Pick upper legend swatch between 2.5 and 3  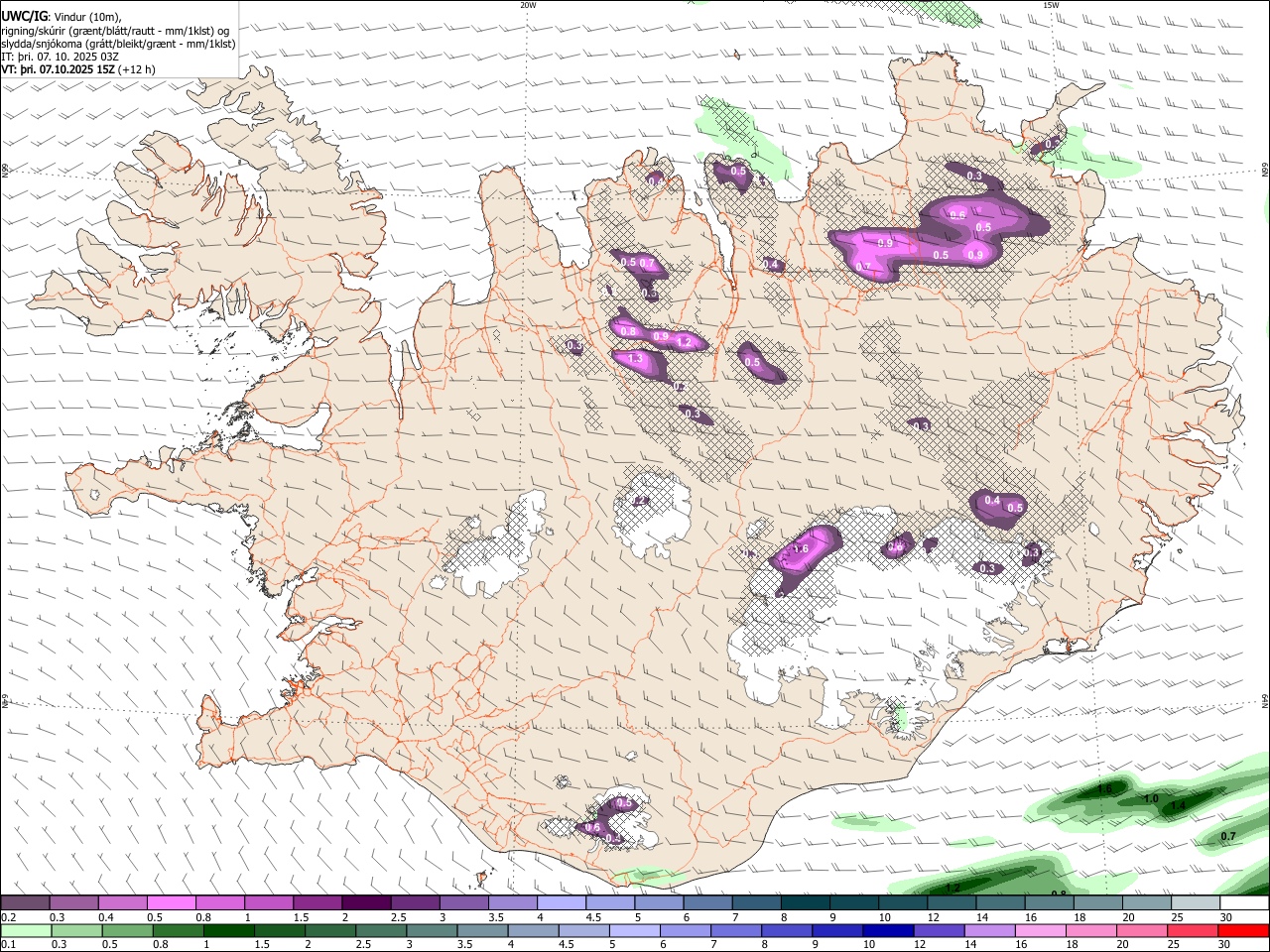point(415,903)
